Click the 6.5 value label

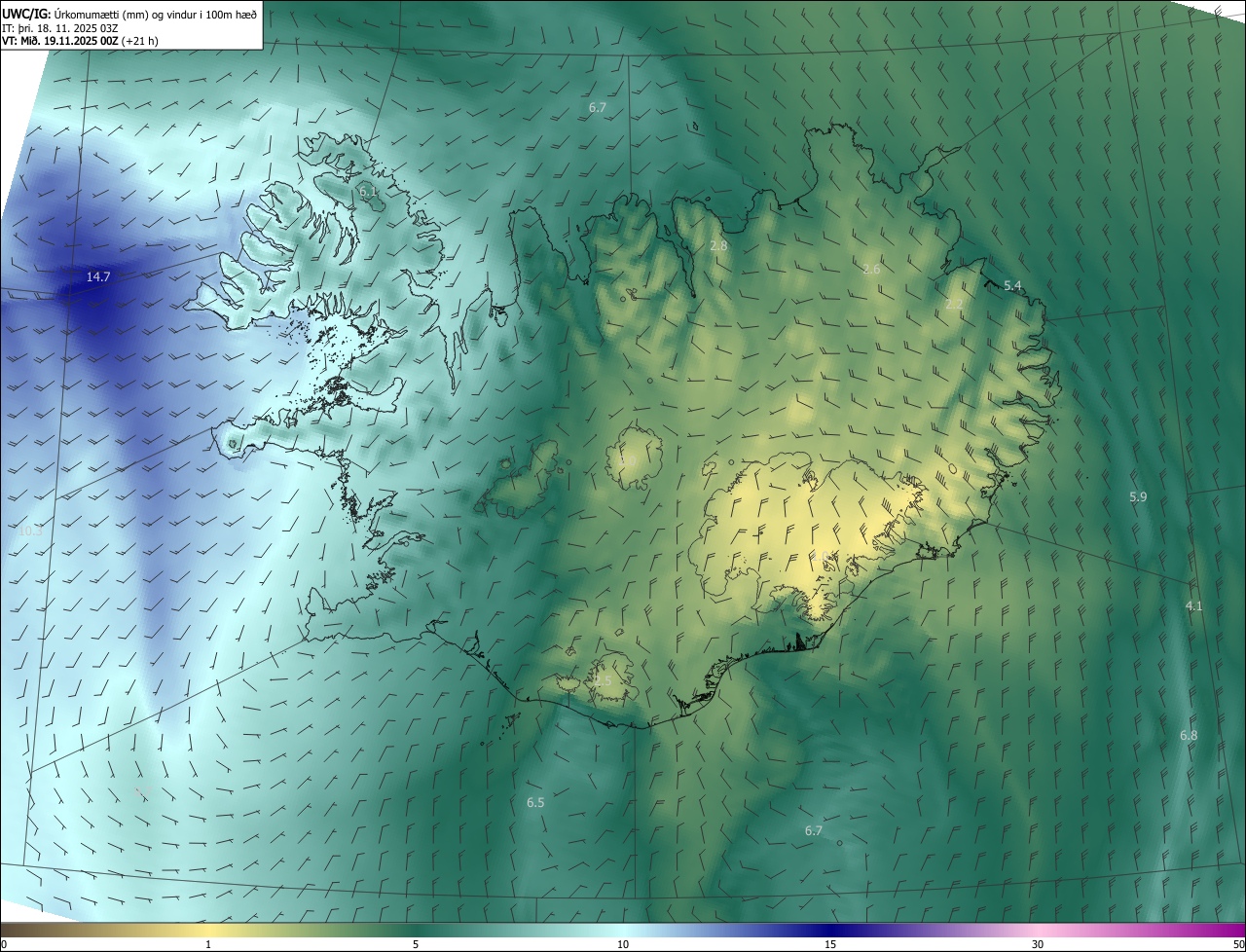coord(535,803)
